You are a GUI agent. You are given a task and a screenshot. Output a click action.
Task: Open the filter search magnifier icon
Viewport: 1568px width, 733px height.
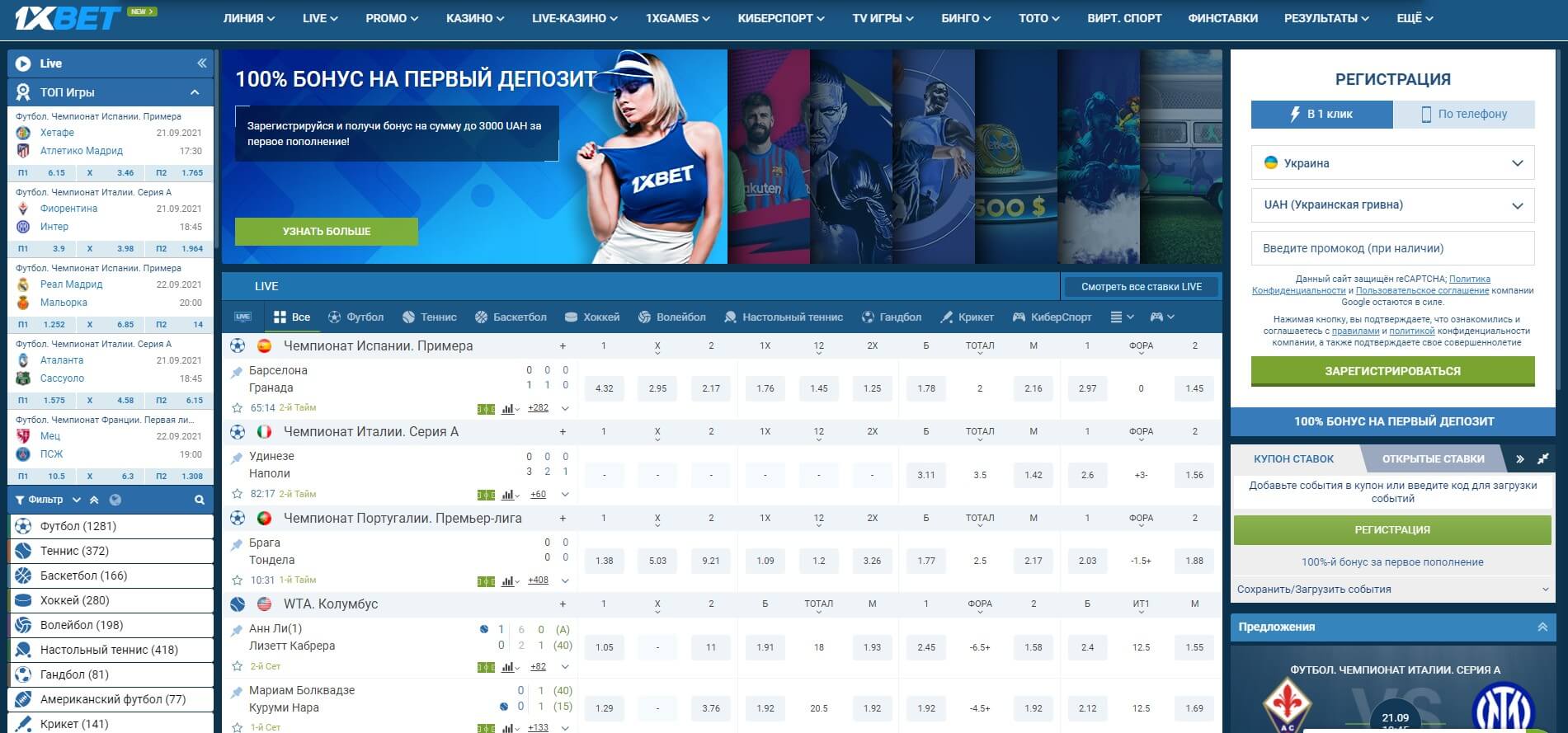coord(199,500)
